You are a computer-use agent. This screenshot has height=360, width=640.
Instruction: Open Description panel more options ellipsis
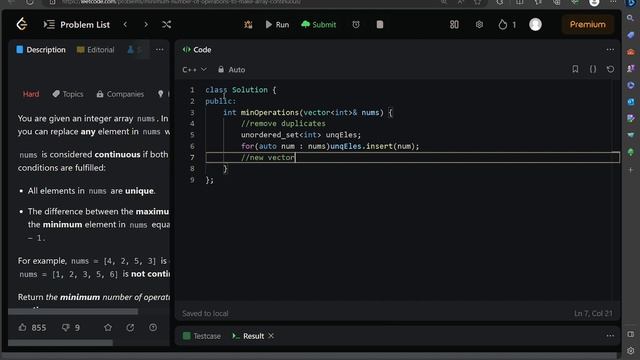pos(159,50)
